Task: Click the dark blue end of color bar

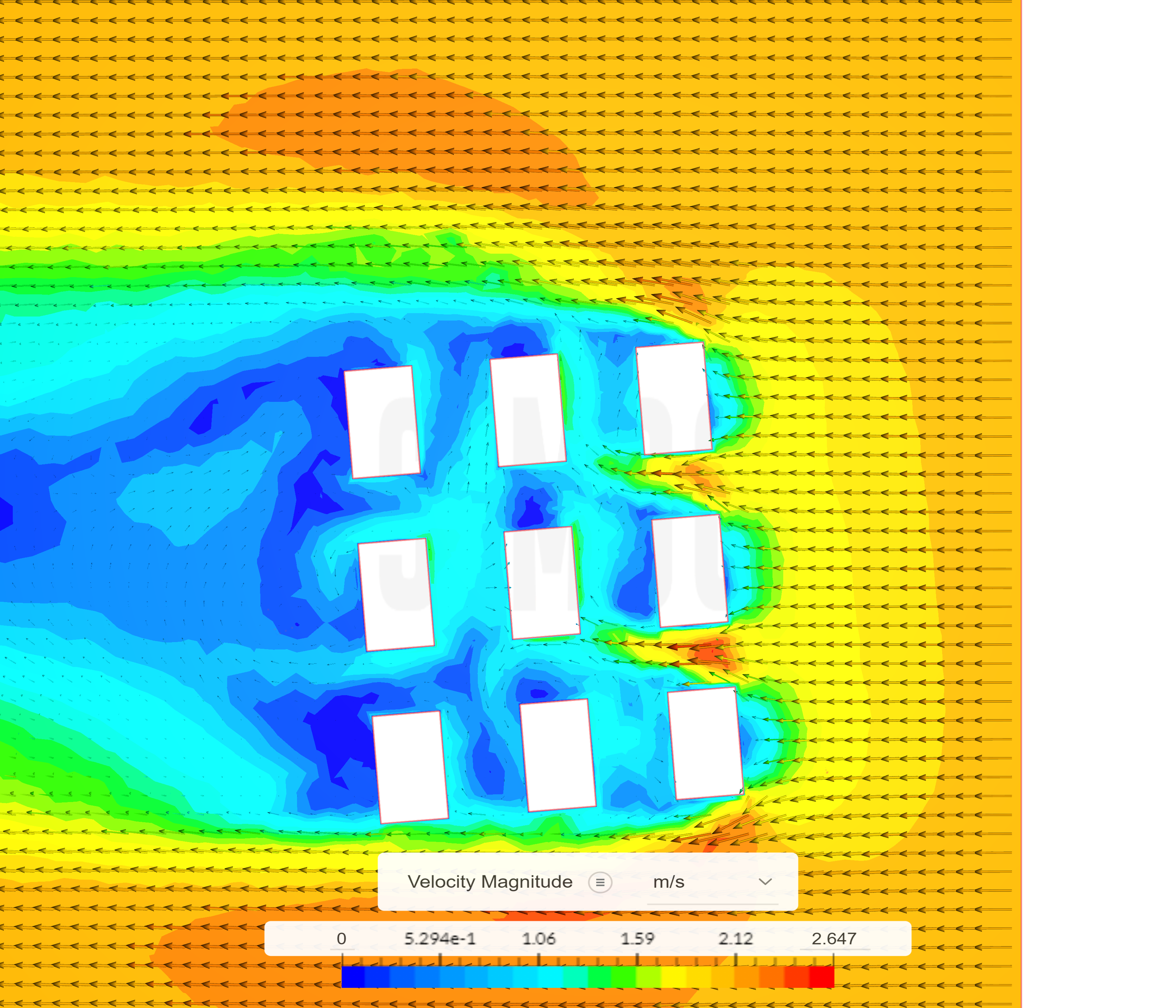Action: pyautogui.click(x=353, y=977)
